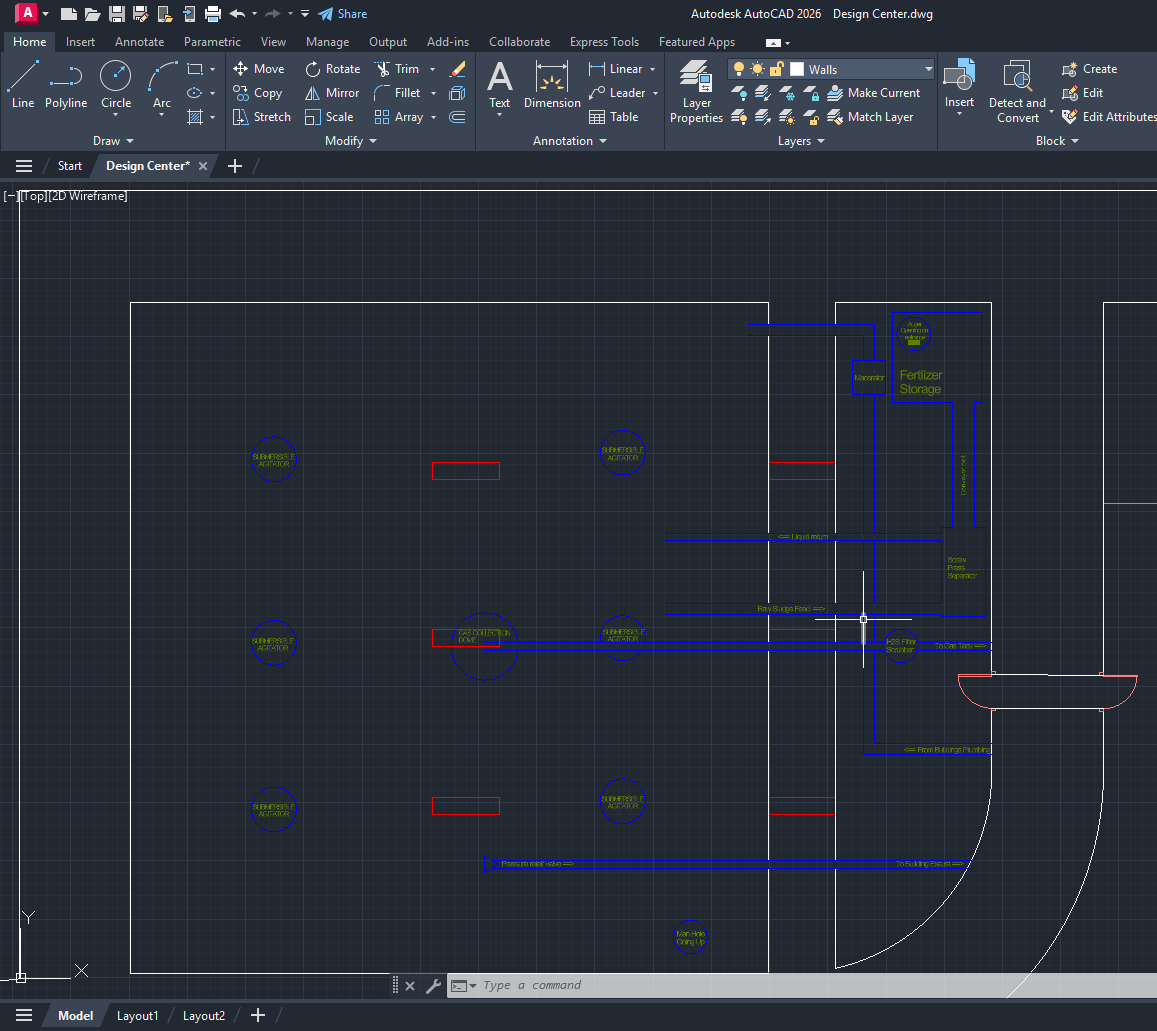Click the Fillet tool

[397, 93]
